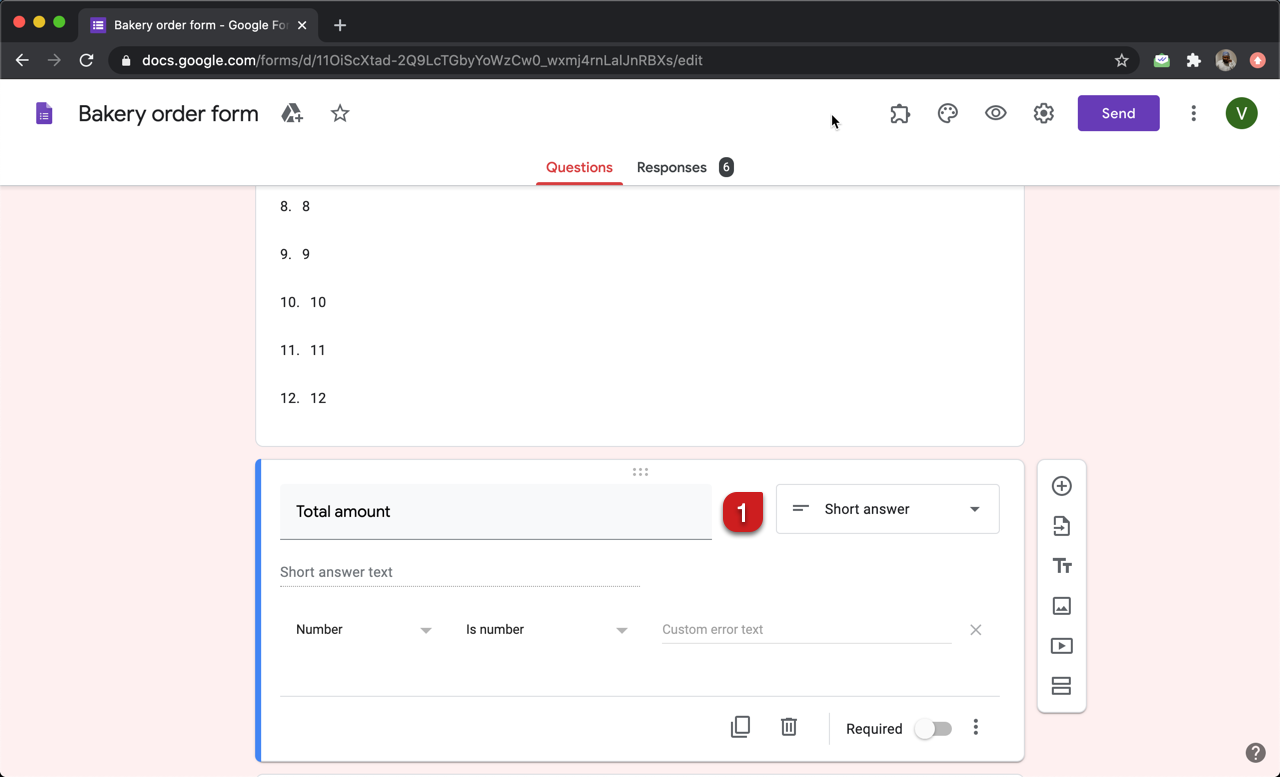The image size is (1280, 777).
Task: Delete the Total amount question
Action: point(788,727)
